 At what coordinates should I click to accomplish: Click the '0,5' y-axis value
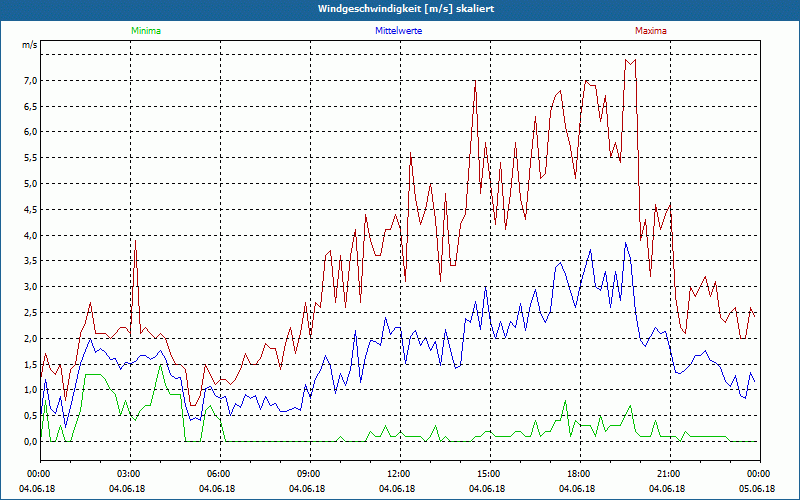pos(30,416)
